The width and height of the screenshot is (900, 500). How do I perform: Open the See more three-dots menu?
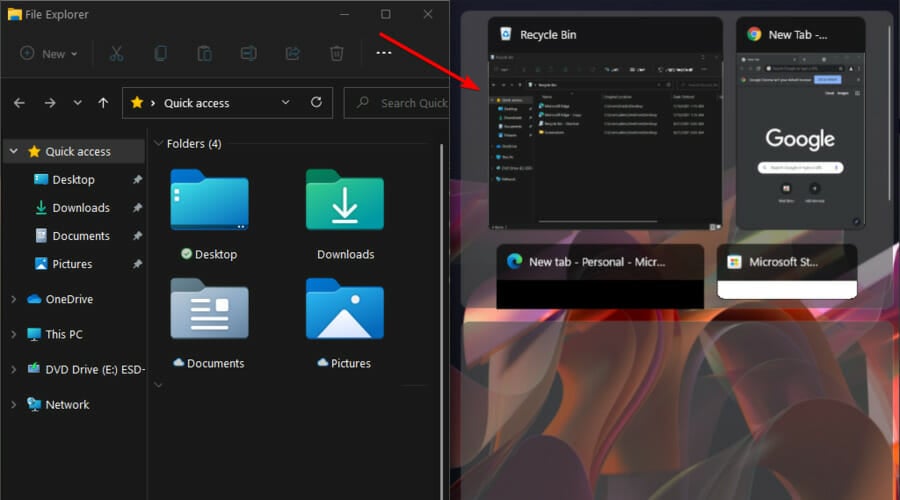pos(383,53)
